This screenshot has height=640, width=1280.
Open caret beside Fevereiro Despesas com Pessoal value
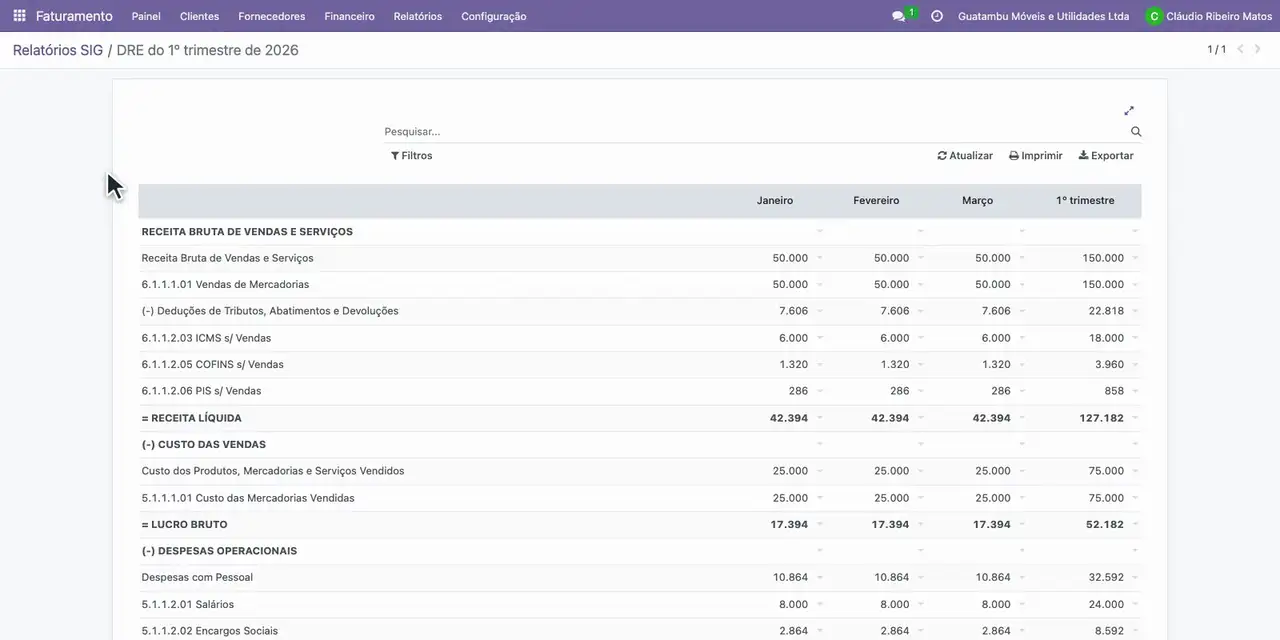coord(920,577)
